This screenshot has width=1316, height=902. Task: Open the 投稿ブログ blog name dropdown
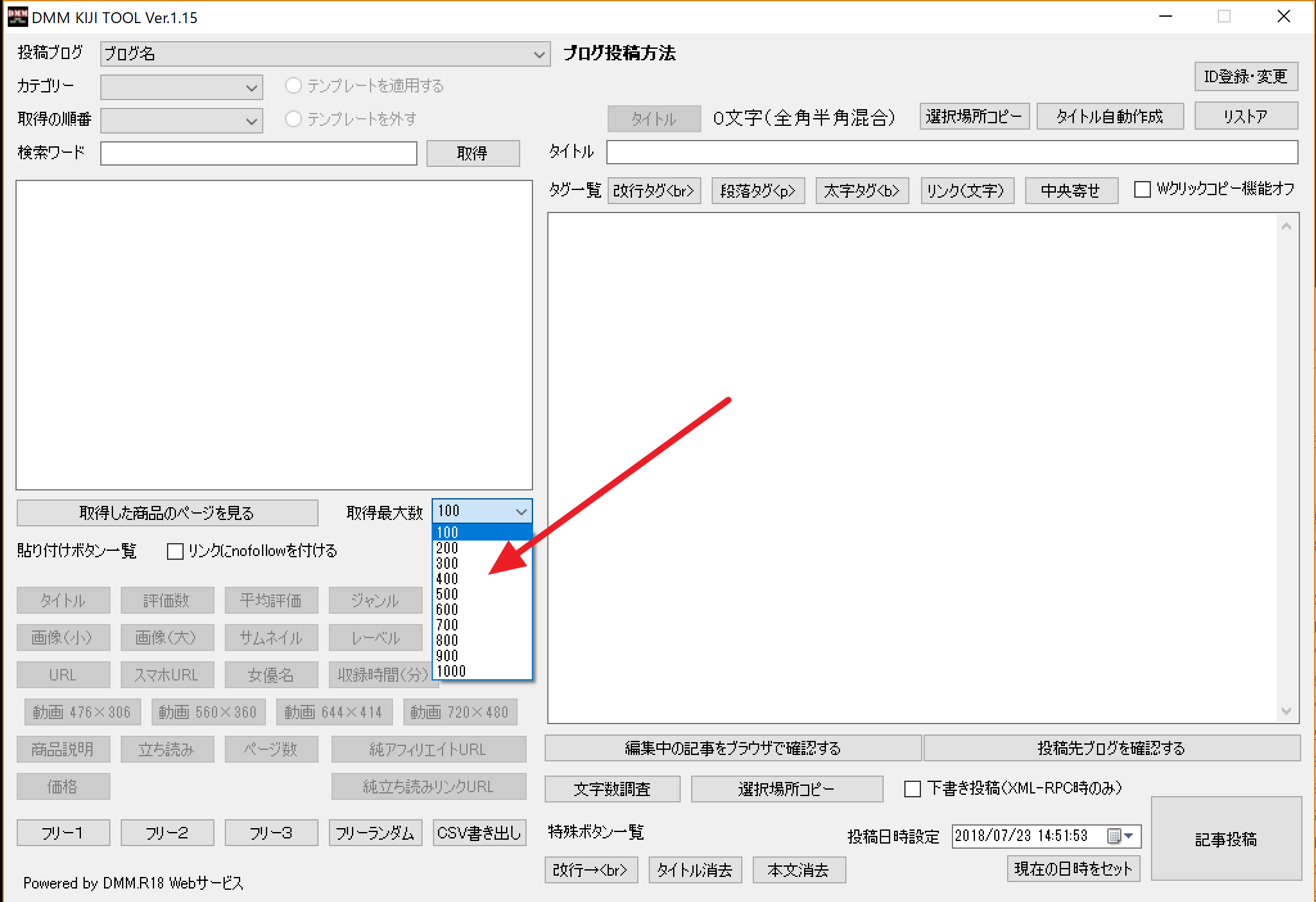click(325, 54)
